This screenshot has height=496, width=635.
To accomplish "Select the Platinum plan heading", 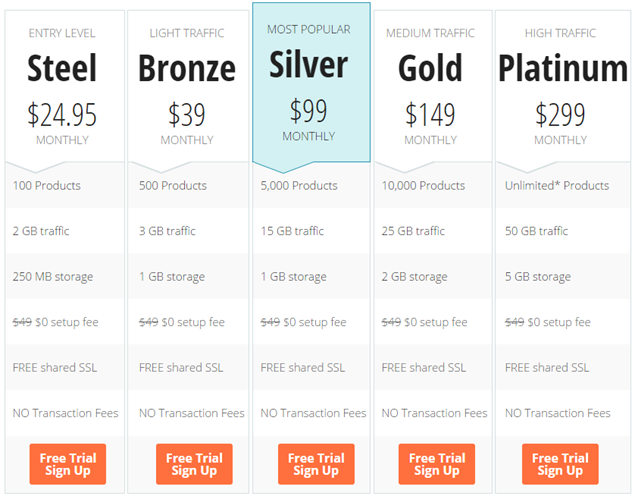I will pyautogui.click(x=563, y=68).
